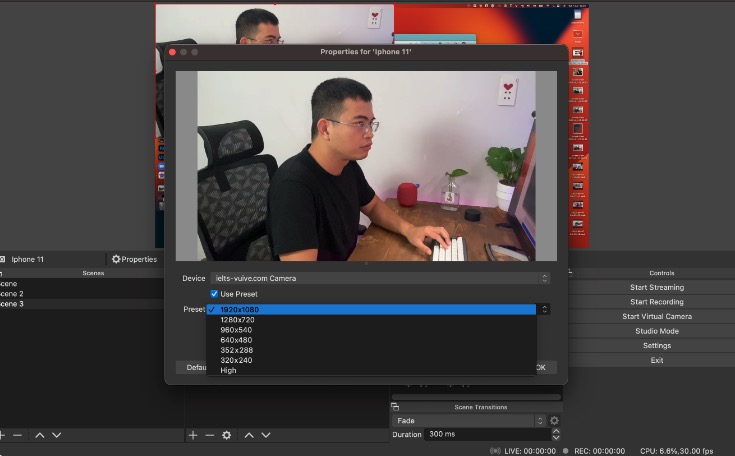Pick the High preset option
This screenshot has height=456, width=735.
371,370
